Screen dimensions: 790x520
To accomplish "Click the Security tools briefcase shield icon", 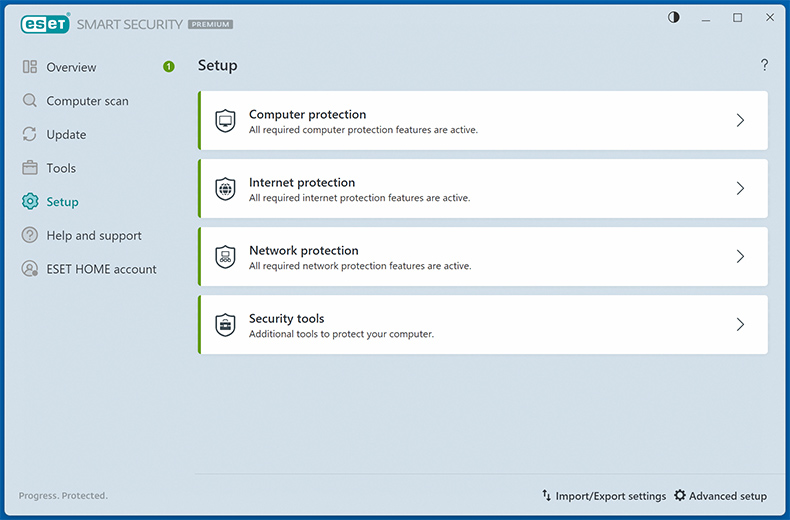I will (x=225, y=325).
